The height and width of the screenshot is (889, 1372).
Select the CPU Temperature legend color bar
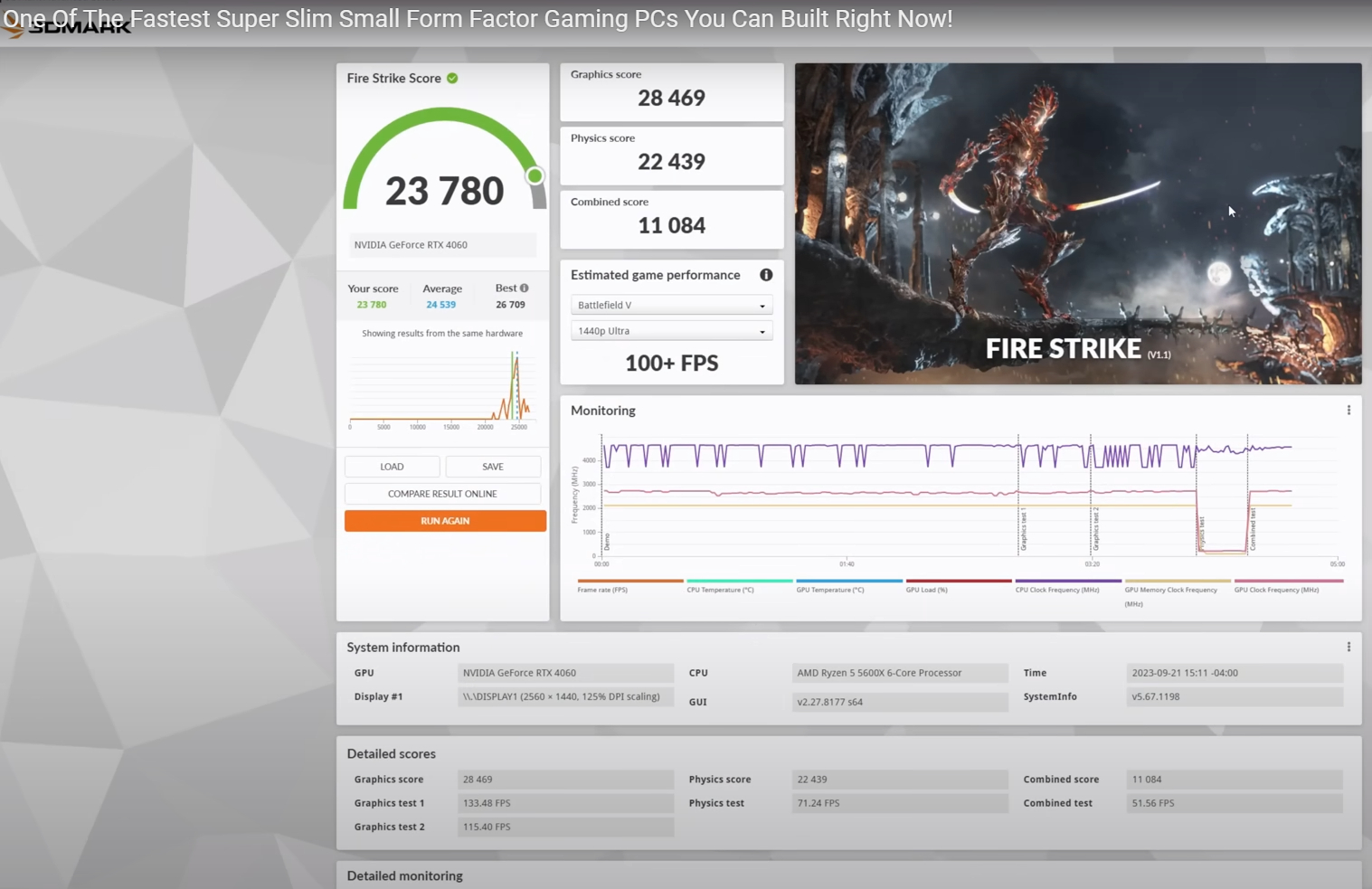click(x=740, y=581)
